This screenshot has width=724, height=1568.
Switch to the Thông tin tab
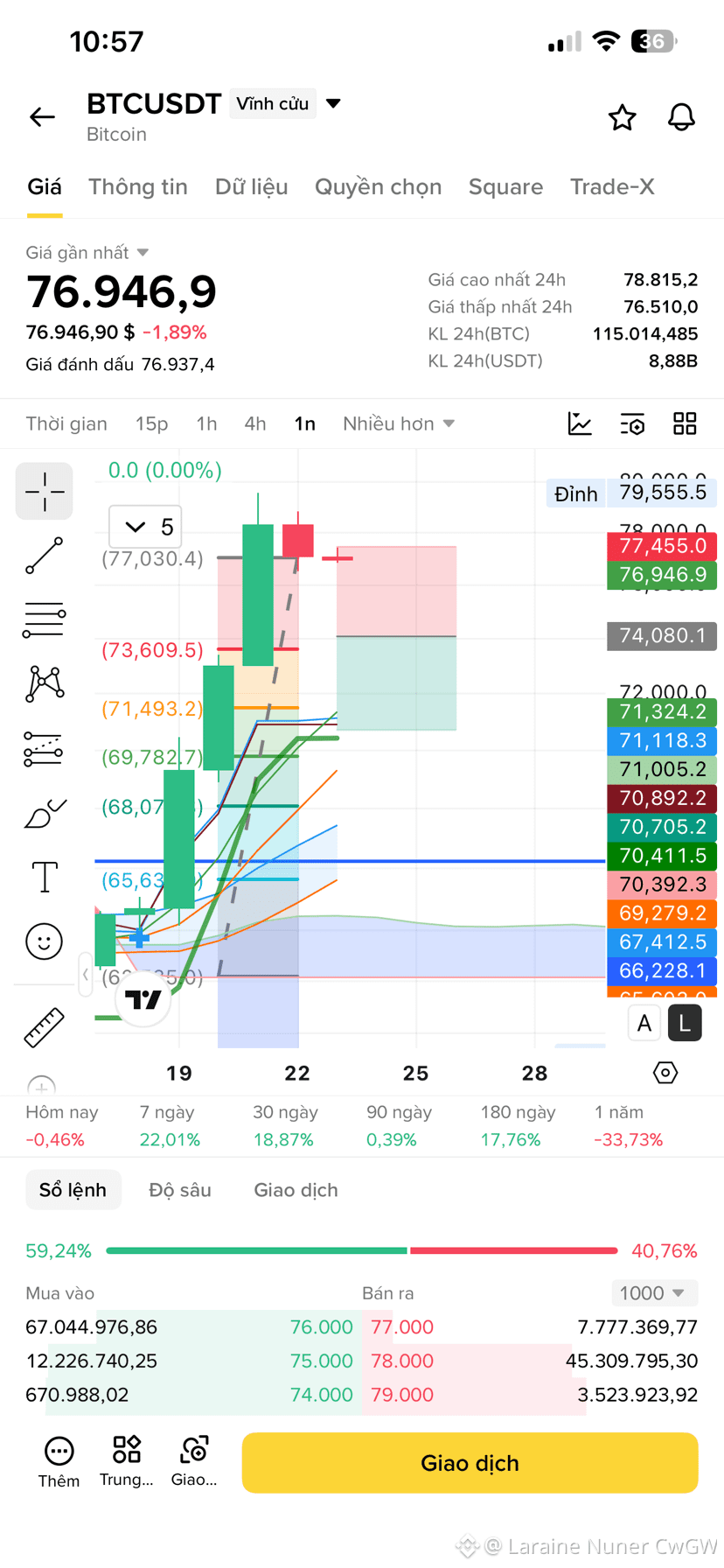[x=138, y=187]
